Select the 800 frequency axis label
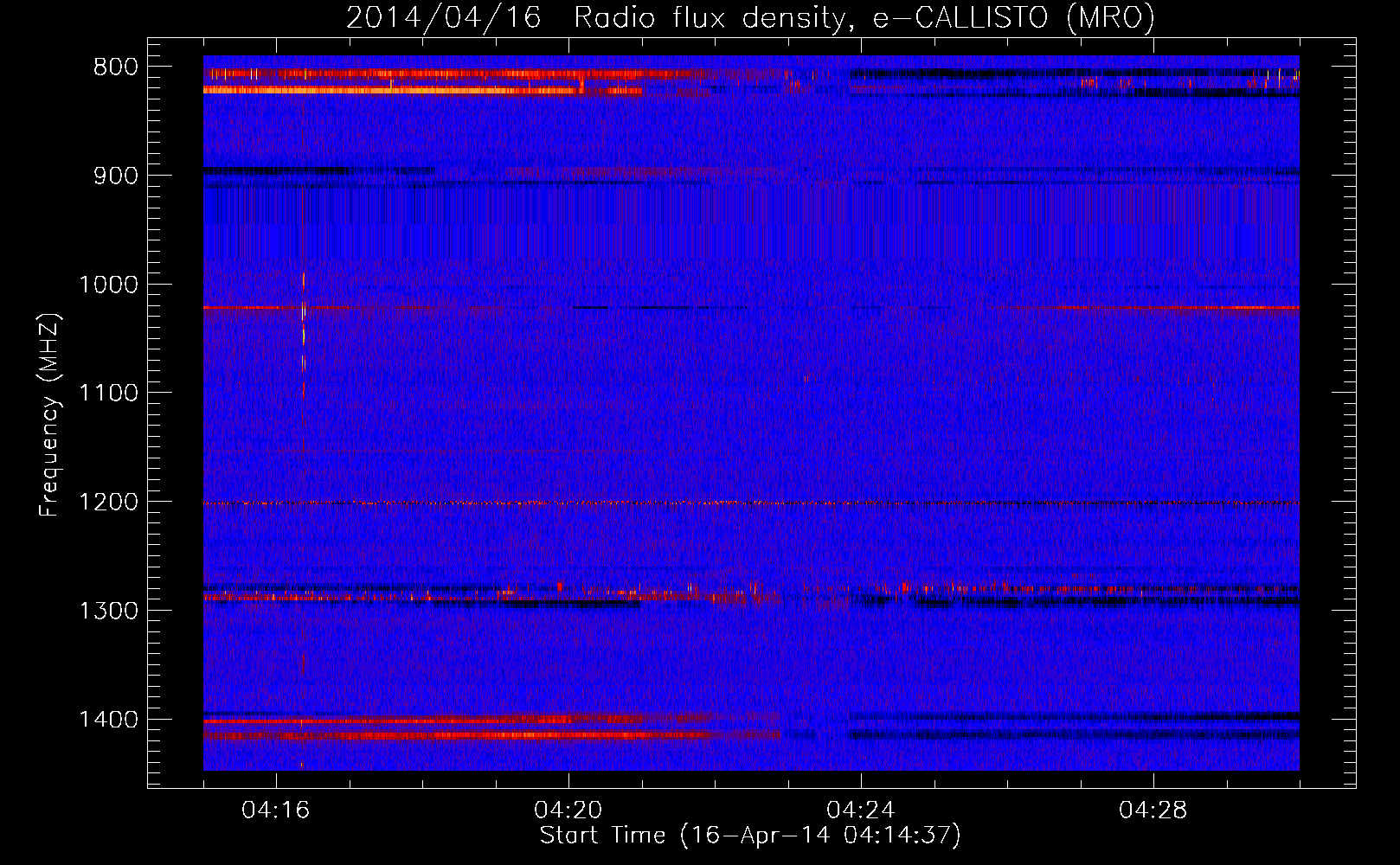Viewport: 1400px width, 865px height. point(115,67)
